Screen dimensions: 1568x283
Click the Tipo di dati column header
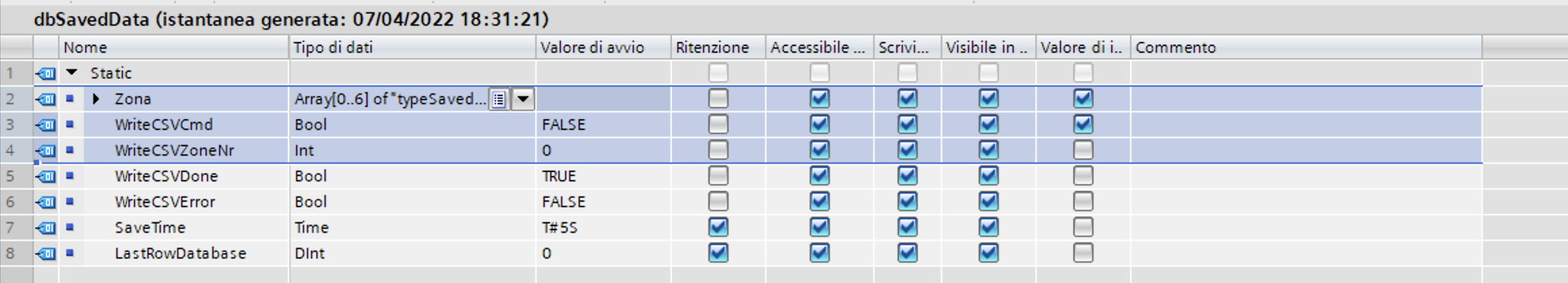(412, 47)
